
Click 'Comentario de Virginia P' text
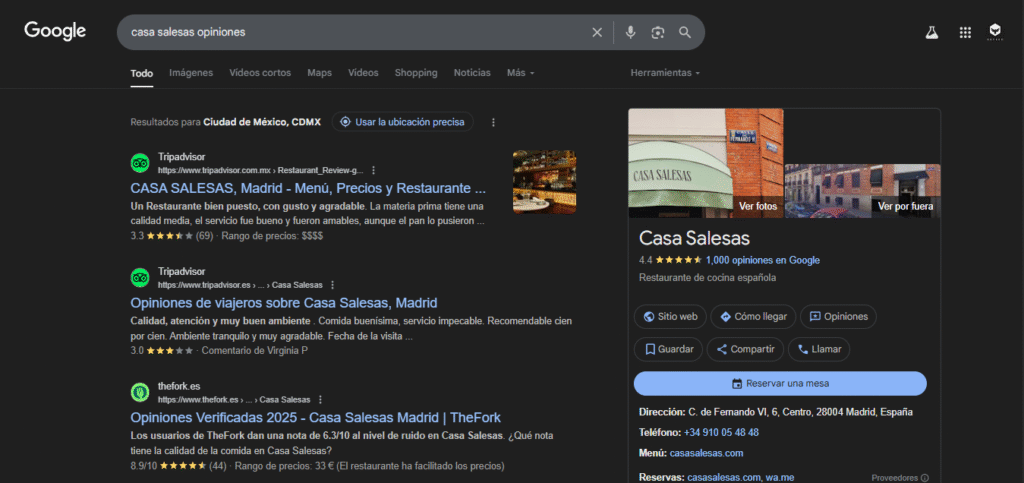coord(255,351)
